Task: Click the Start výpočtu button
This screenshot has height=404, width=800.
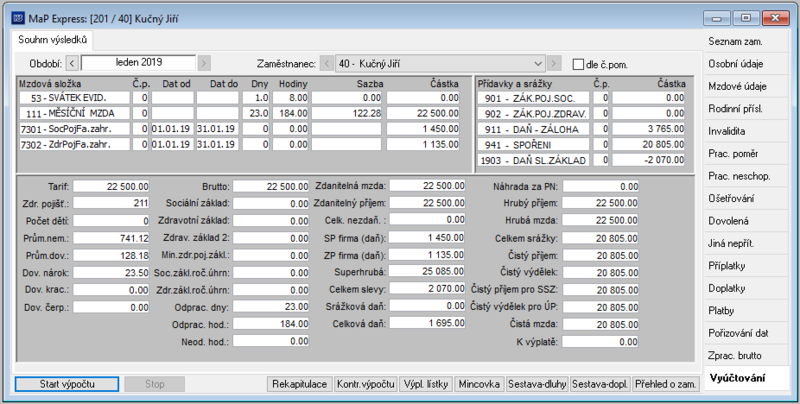Action: tap(67, 384)
